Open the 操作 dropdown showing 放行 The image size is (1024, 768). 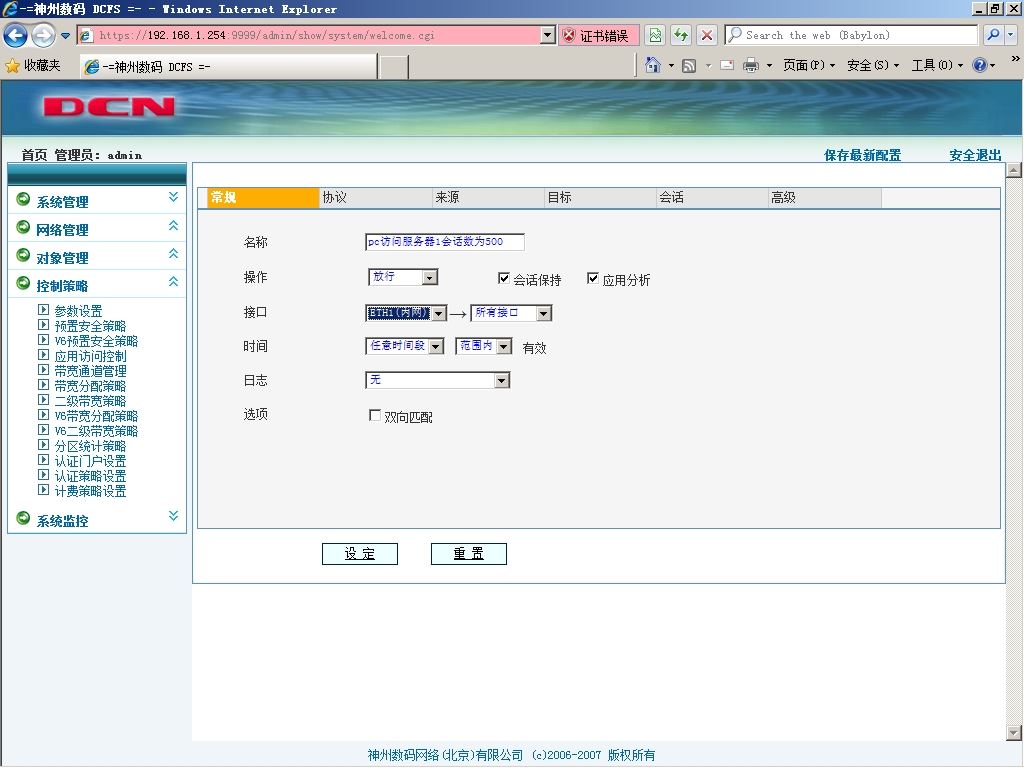point(403,278)
